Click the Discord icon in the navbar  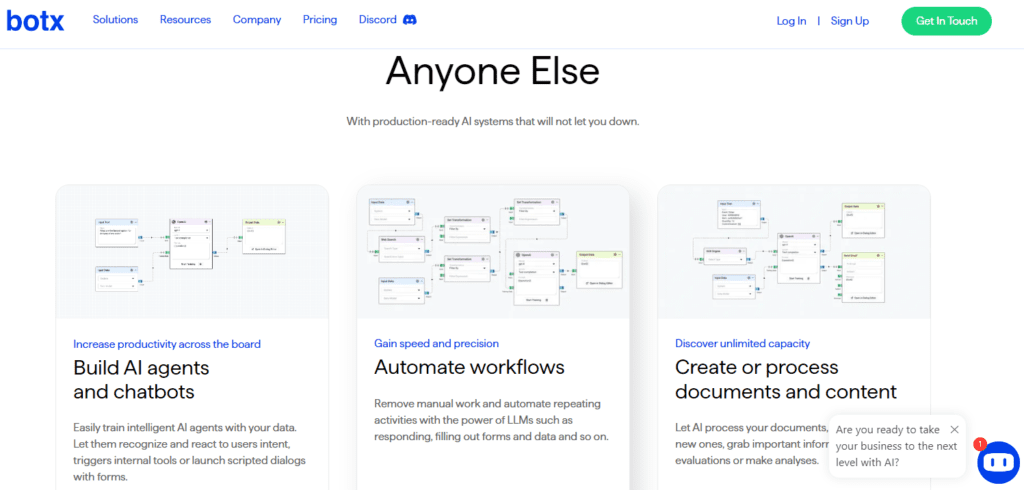409,20
